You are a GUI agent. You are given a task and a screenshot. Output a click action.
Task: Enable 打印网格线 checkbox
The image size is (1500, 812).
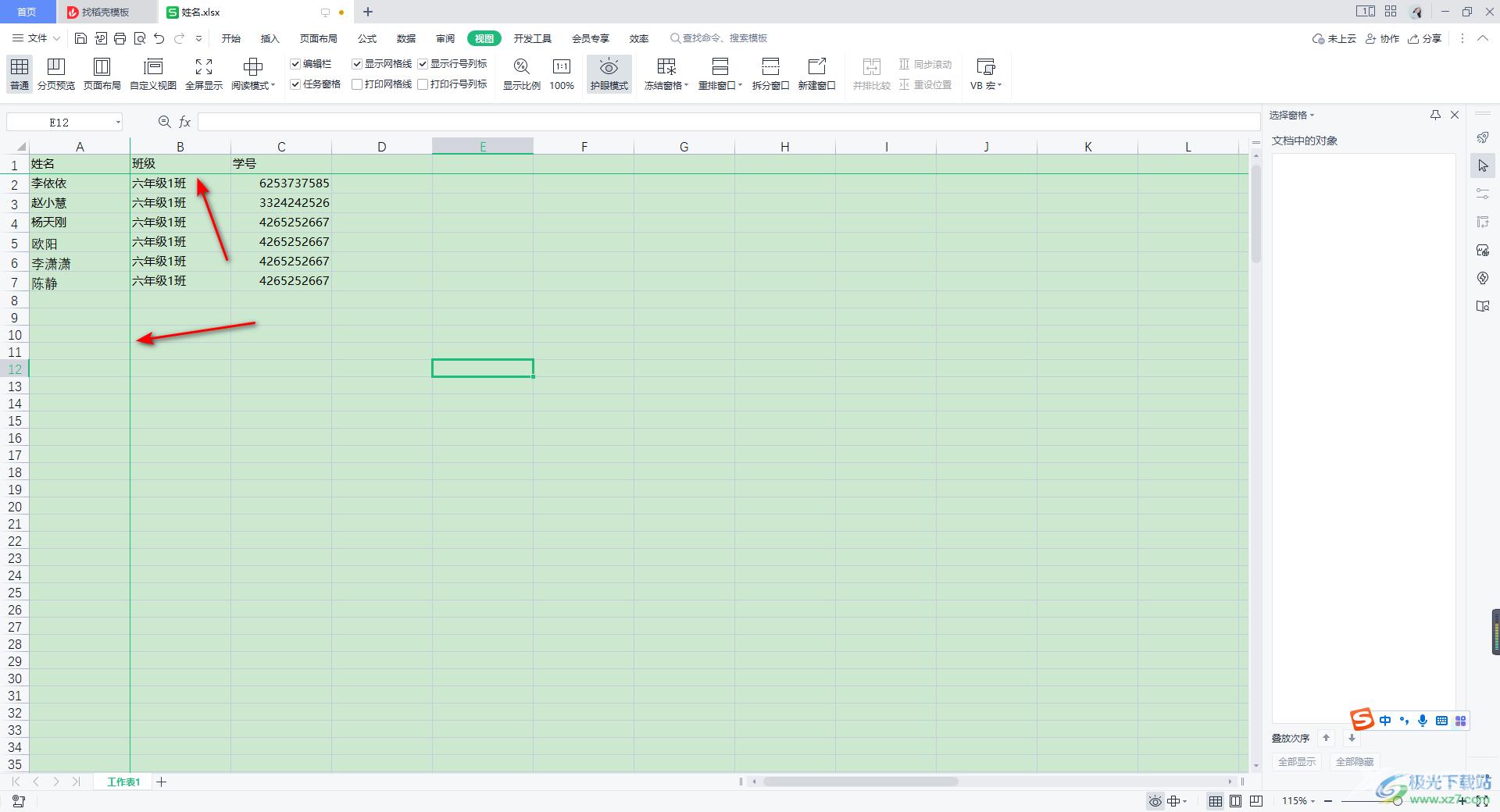[x=357, y=84]
